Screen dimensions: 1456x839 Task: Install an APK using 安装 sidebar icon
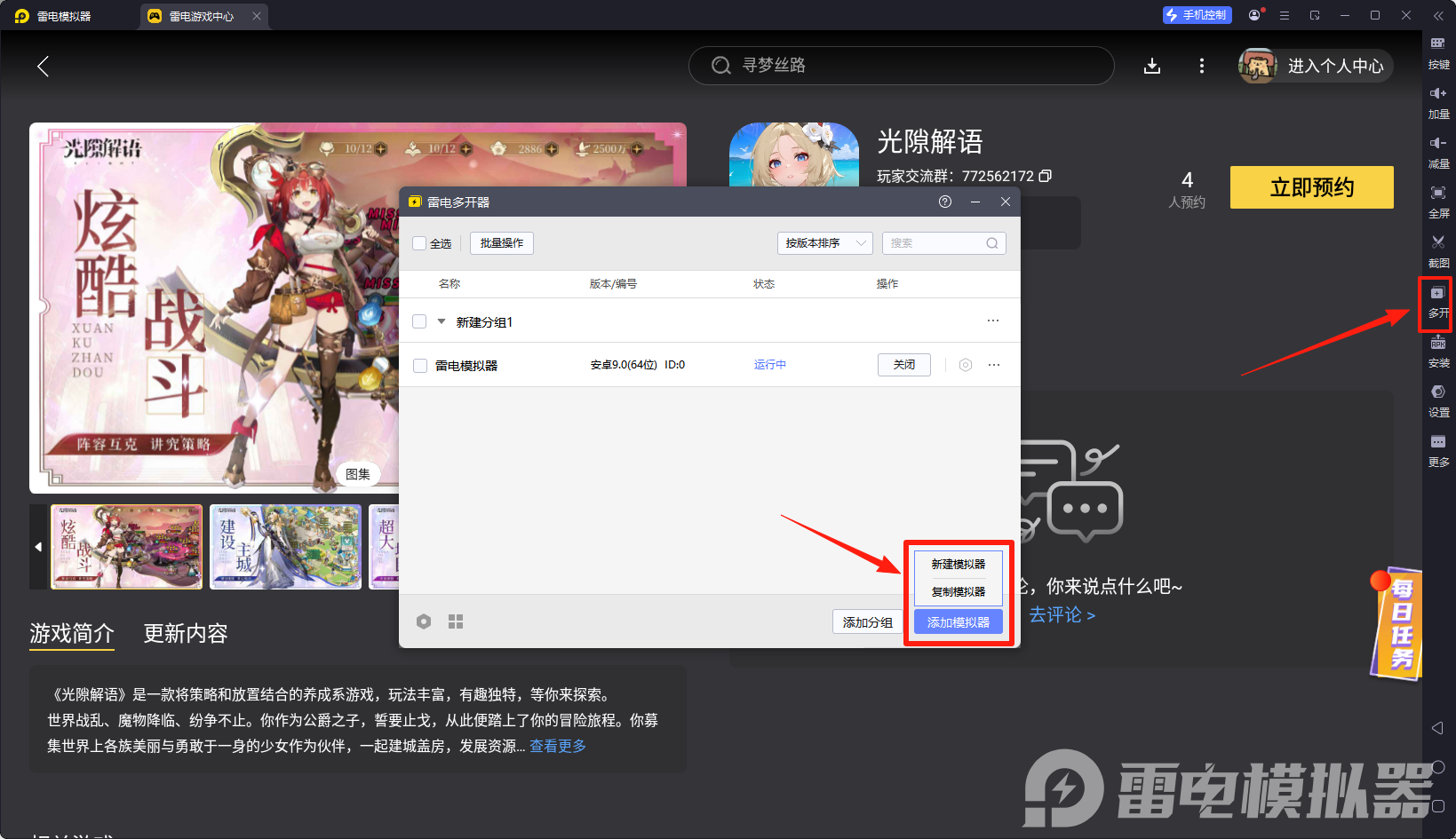tap(1439, 352)
